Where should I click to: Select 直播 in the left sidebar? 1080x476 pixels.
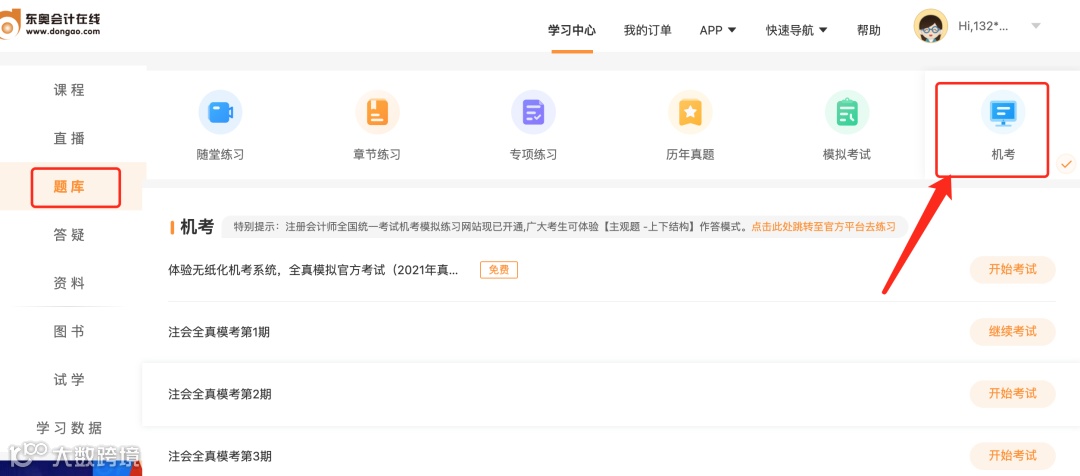70,138
